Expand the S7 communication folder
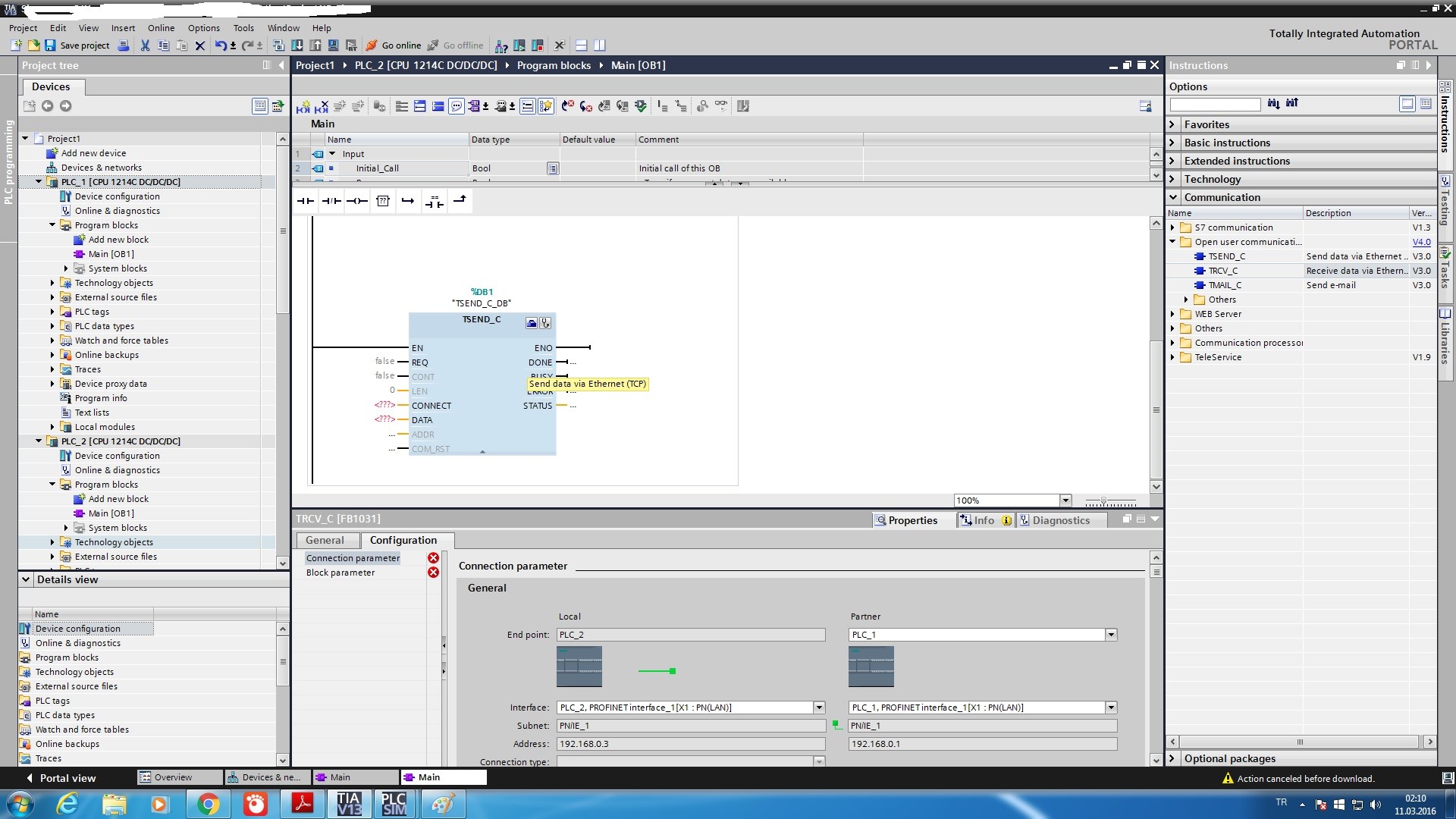The image size is (1456, 819). [x=1173, y=227]
